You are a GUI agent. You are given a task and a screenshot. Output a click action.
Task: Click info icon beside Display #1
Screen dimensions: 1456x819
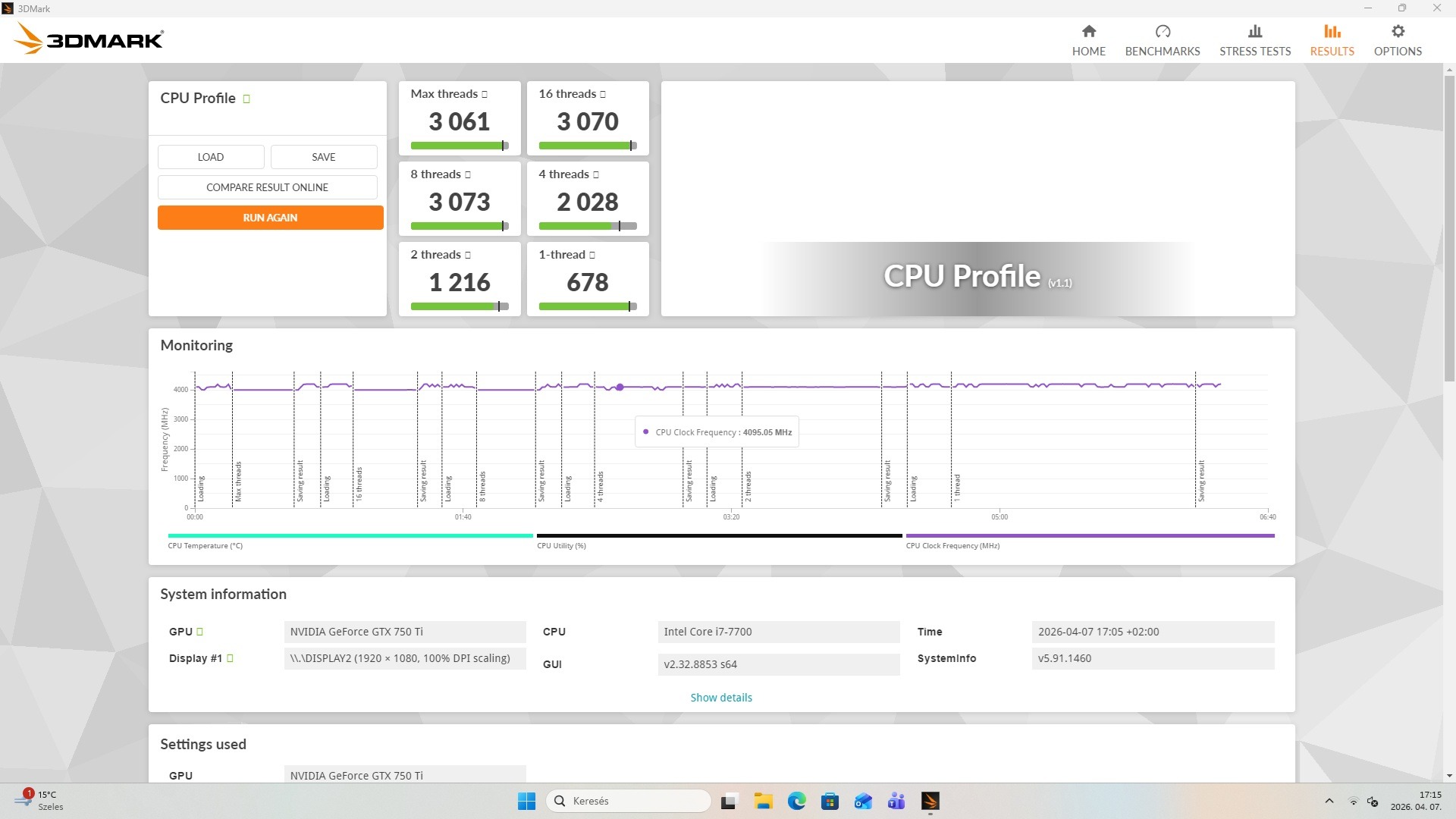(230, 658)
